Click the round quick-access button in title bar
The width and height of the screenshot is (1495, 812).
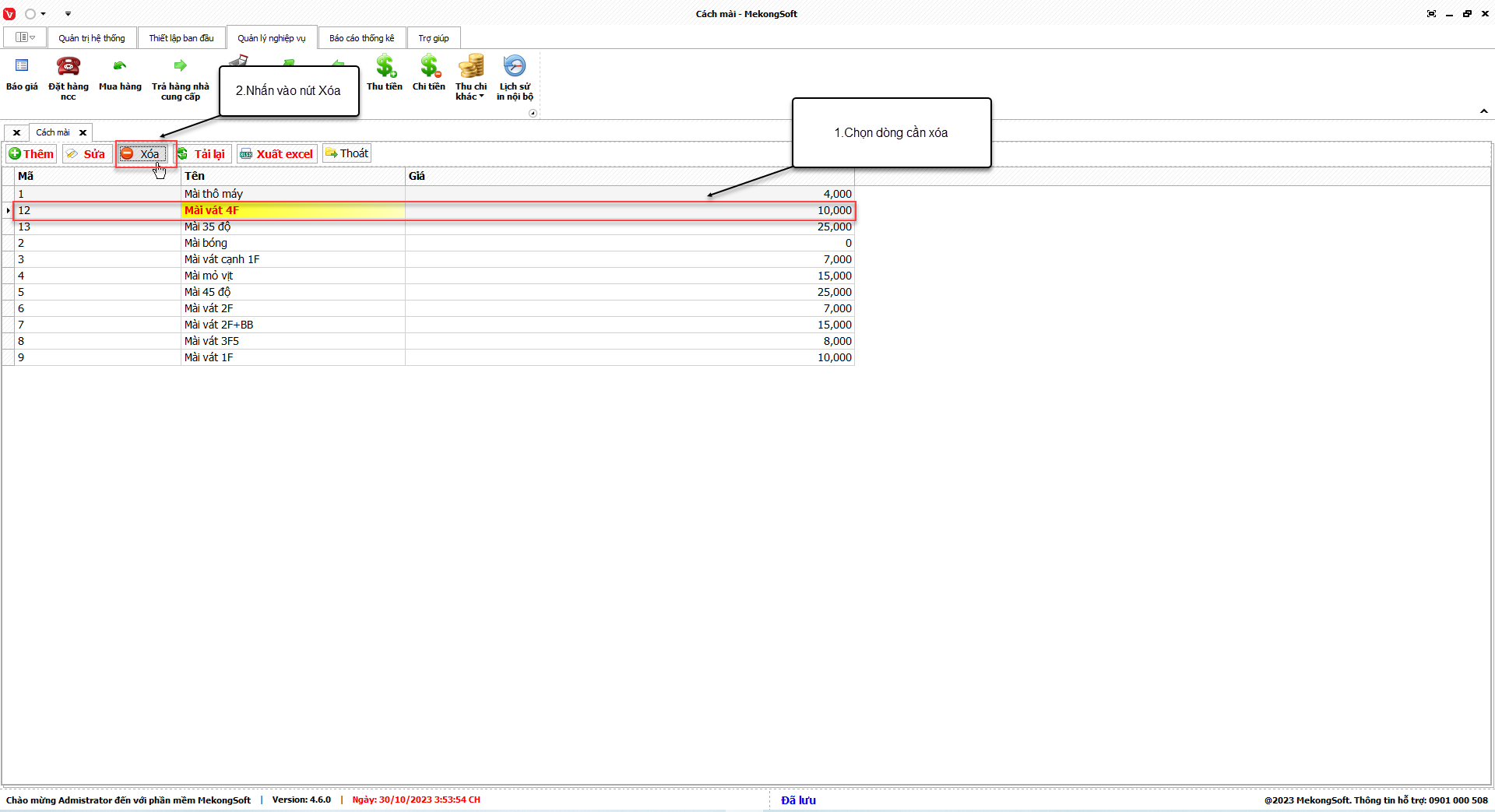click(x=30, y=14)
